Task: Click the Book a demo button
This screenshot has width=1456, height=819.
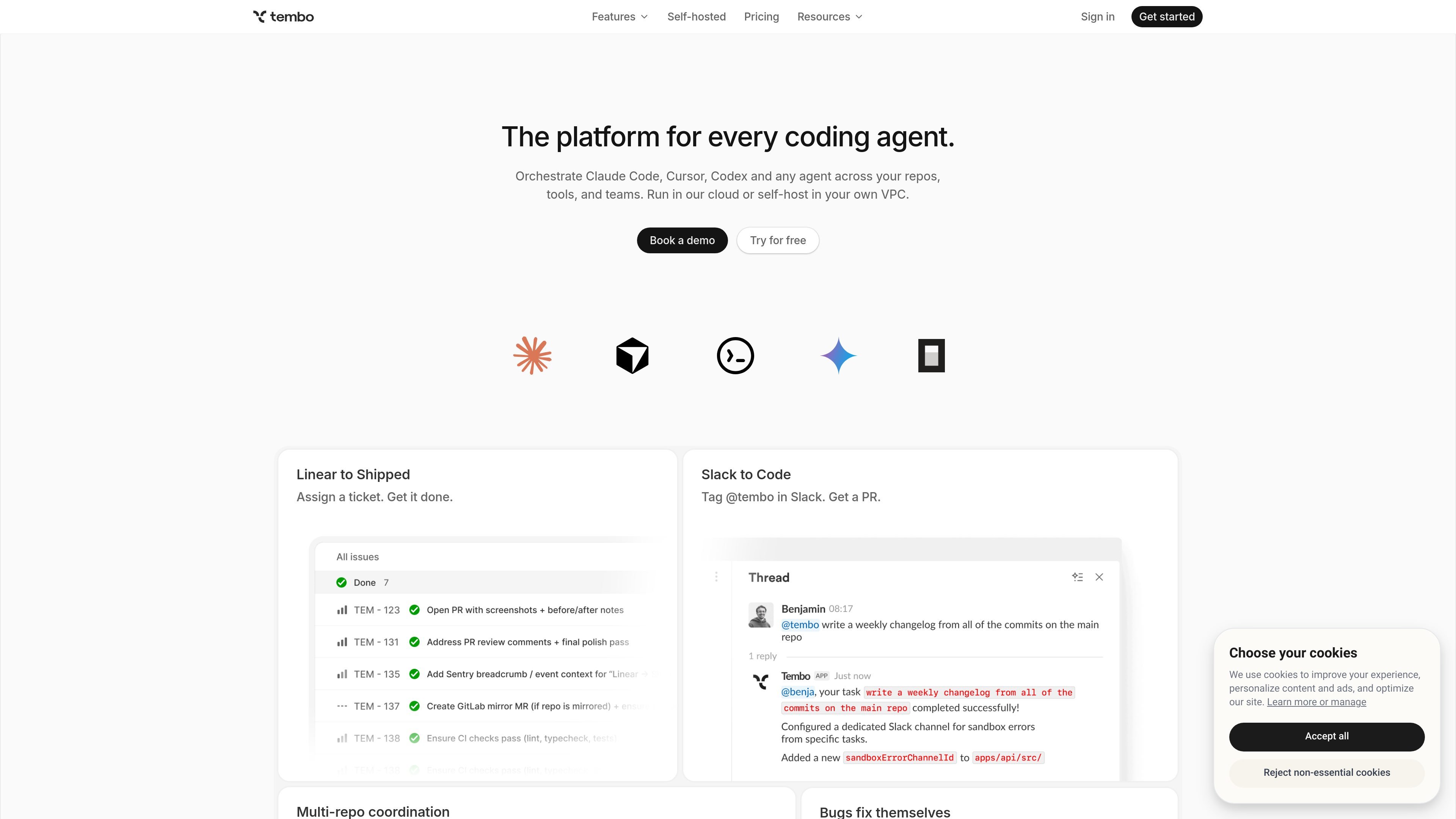Action: 682,240
